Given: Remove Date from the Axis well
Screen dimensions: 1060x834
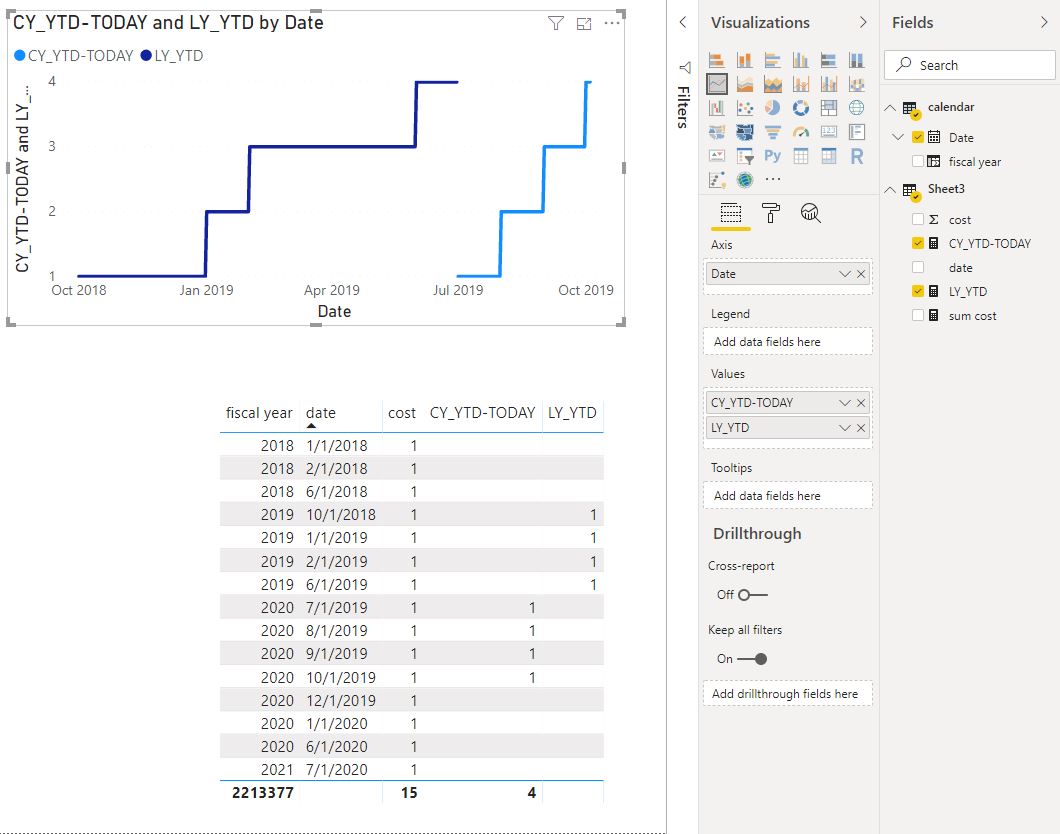Looking at the screenshot, I should (x=861, y=274).
